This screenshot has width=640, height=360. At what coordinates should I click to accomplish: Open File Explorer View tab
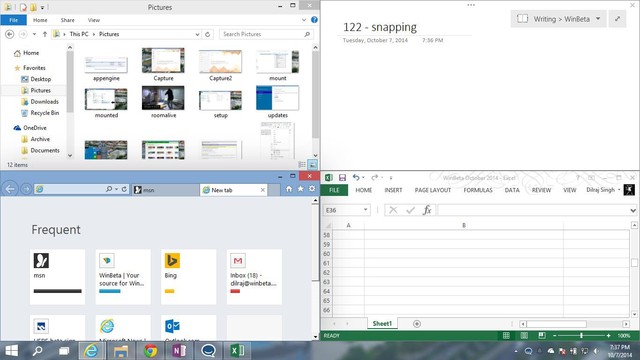[x=93, y=20]
